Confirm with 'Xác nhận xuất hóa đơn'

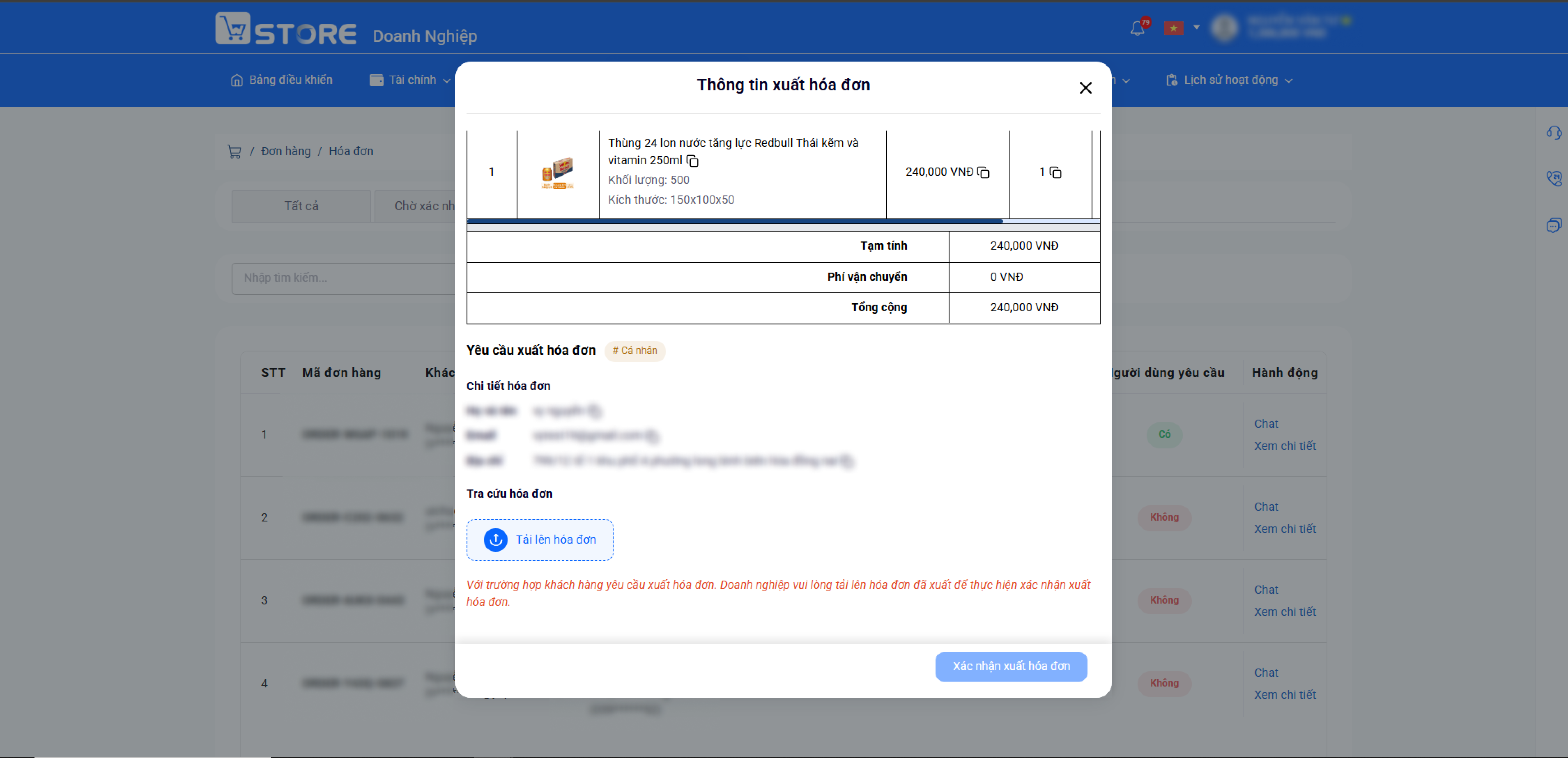1011,666
